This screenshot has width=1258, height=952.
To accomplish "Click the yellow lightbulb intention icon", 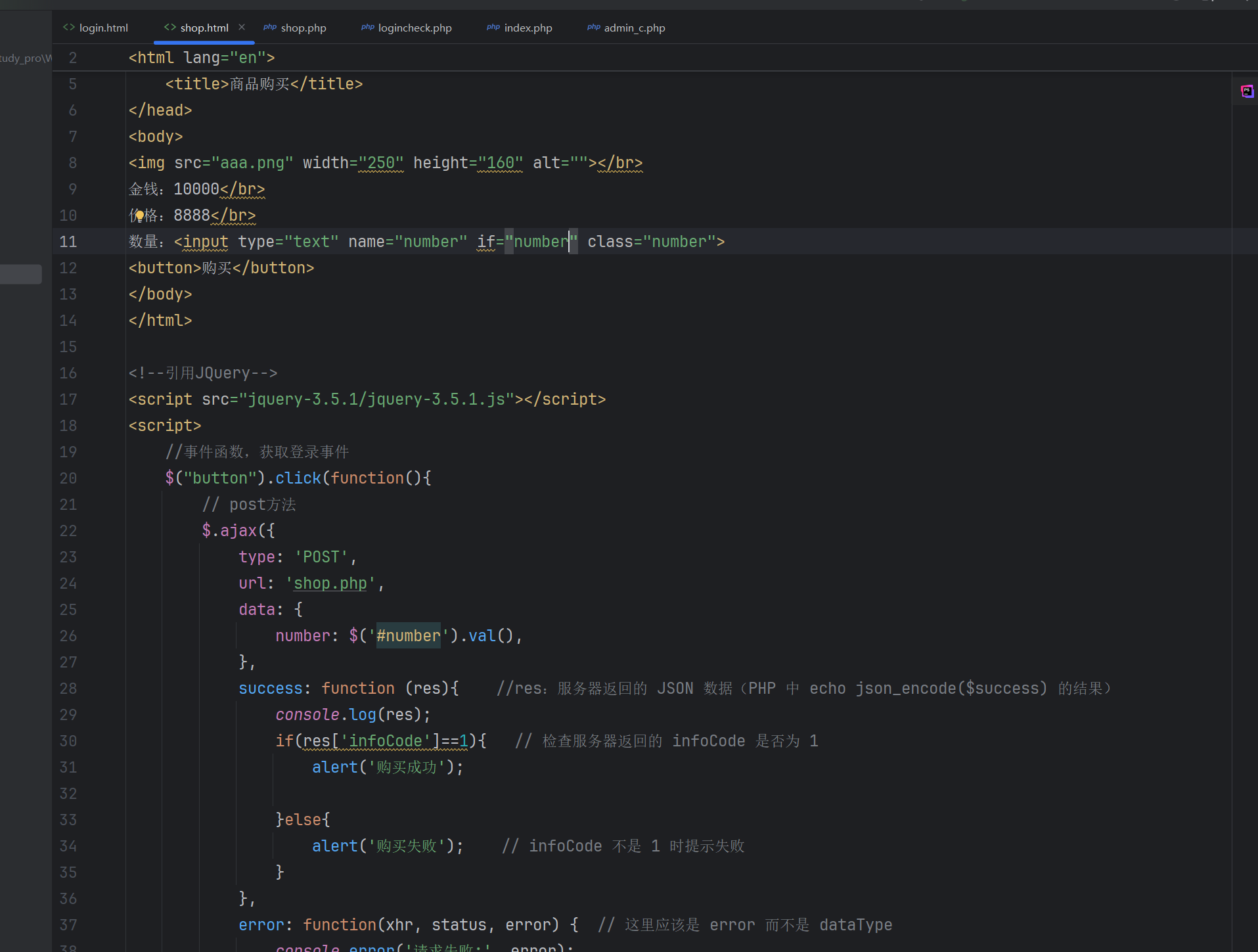I will [x=140, y=215].
